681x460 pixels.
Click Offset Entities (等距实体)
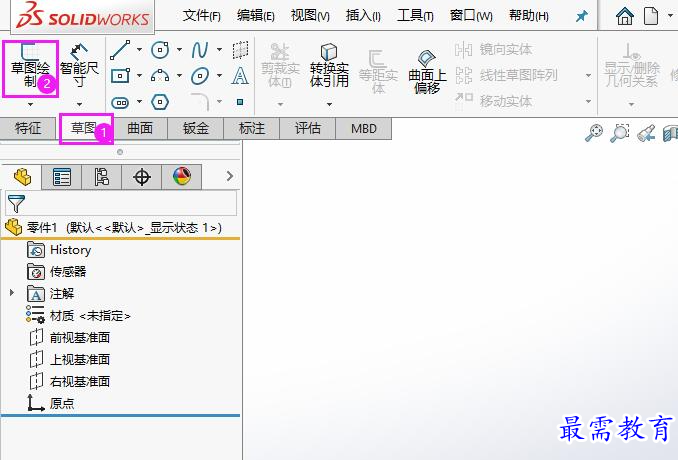pos(378,72)
